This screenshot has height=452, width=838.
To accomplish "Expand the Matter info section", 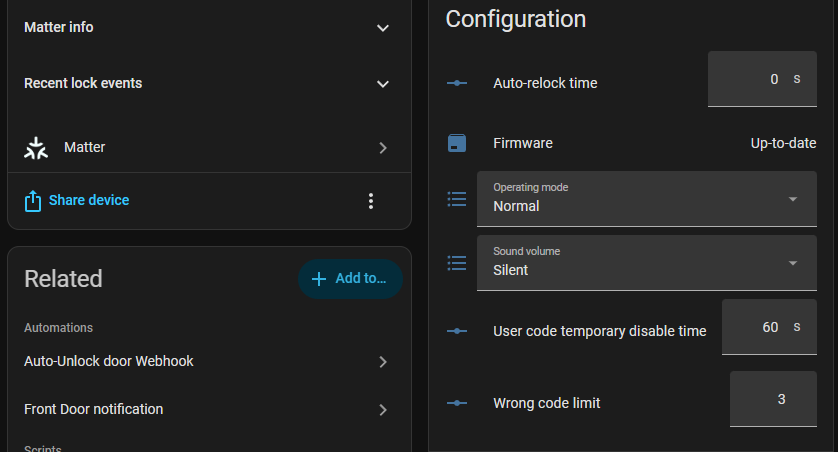I will coord(209,27).
